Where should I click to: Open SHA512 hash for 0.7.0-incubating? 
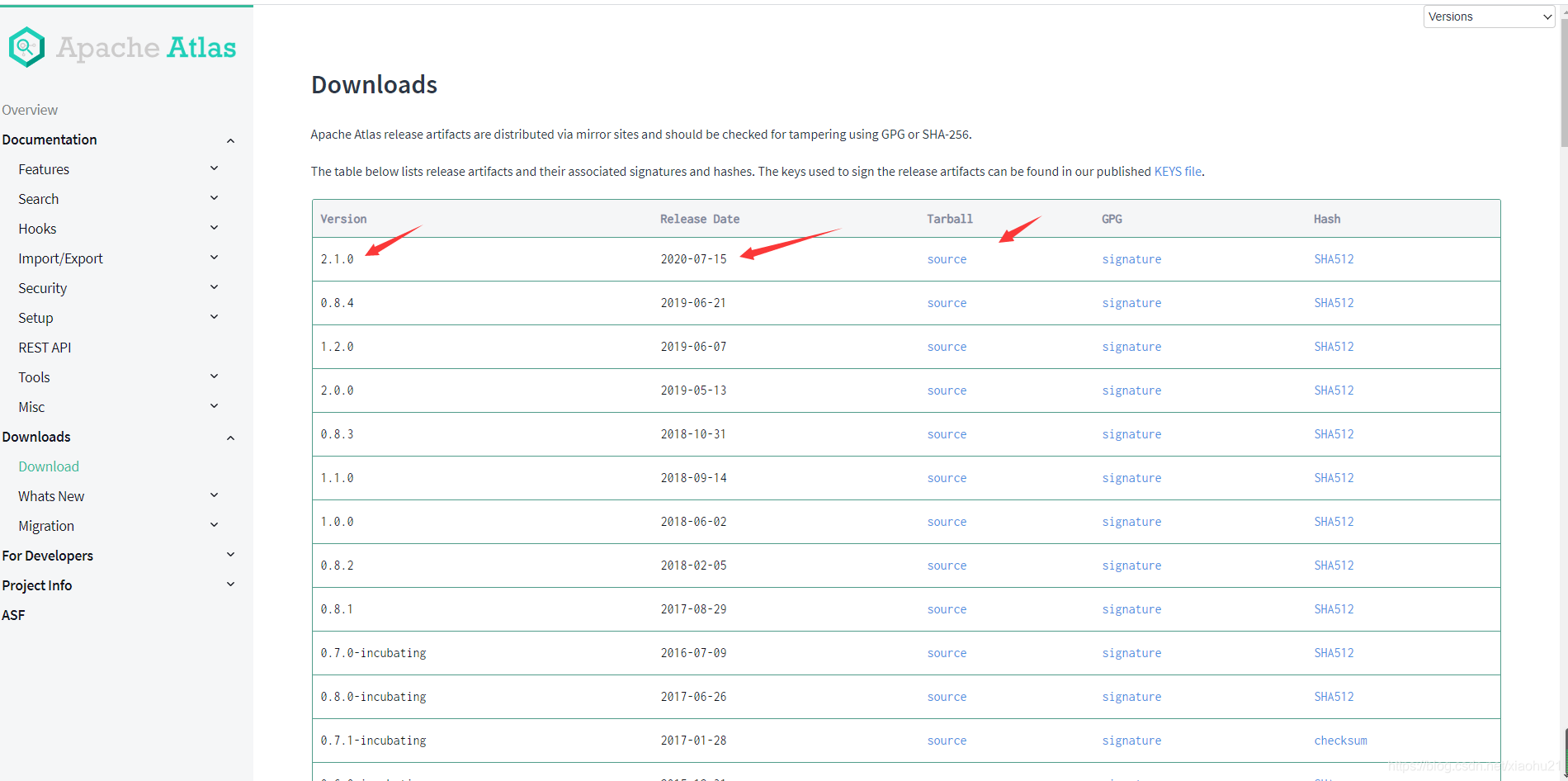tap(1334, 653)
